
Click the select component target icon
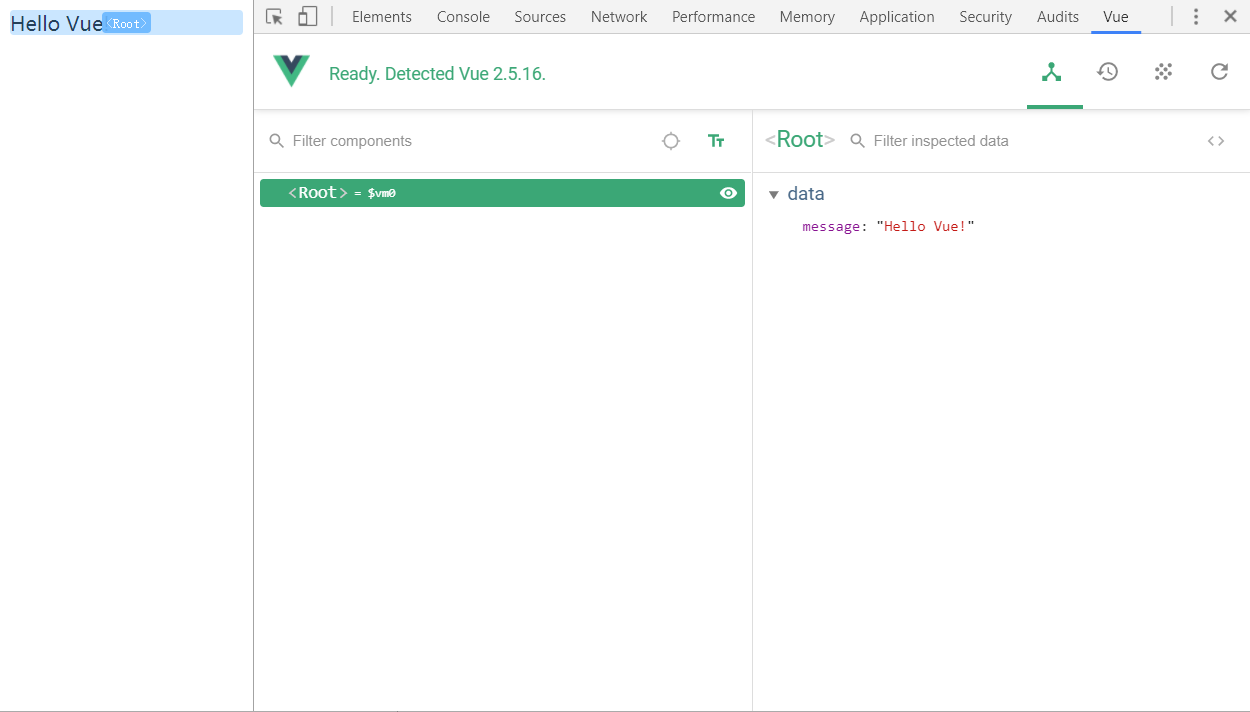click(x=671, y=141)
